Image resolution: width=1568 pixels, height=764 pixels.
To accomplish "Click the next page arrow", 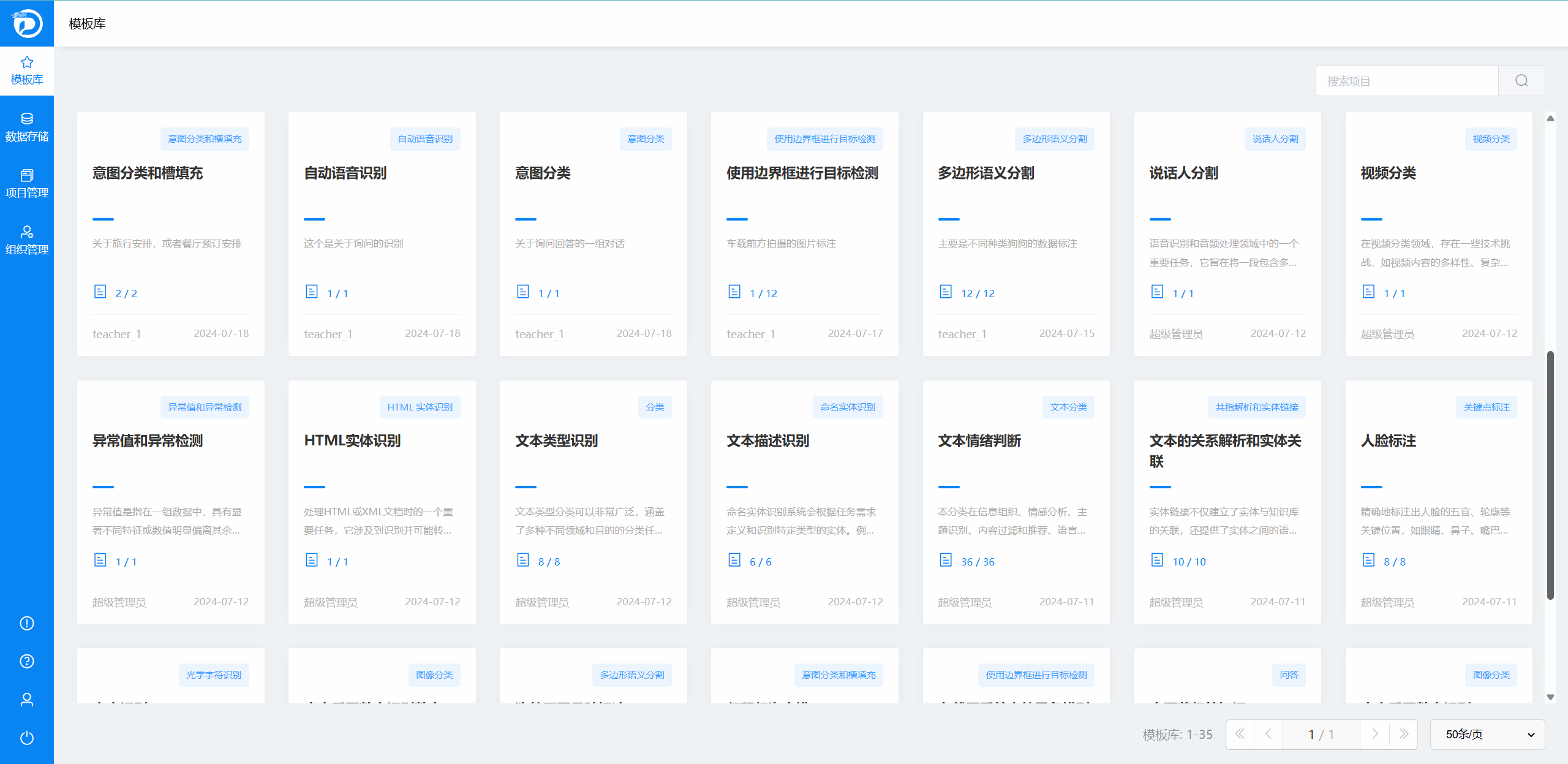I will pyautogui.click(x=1374, y=734).
